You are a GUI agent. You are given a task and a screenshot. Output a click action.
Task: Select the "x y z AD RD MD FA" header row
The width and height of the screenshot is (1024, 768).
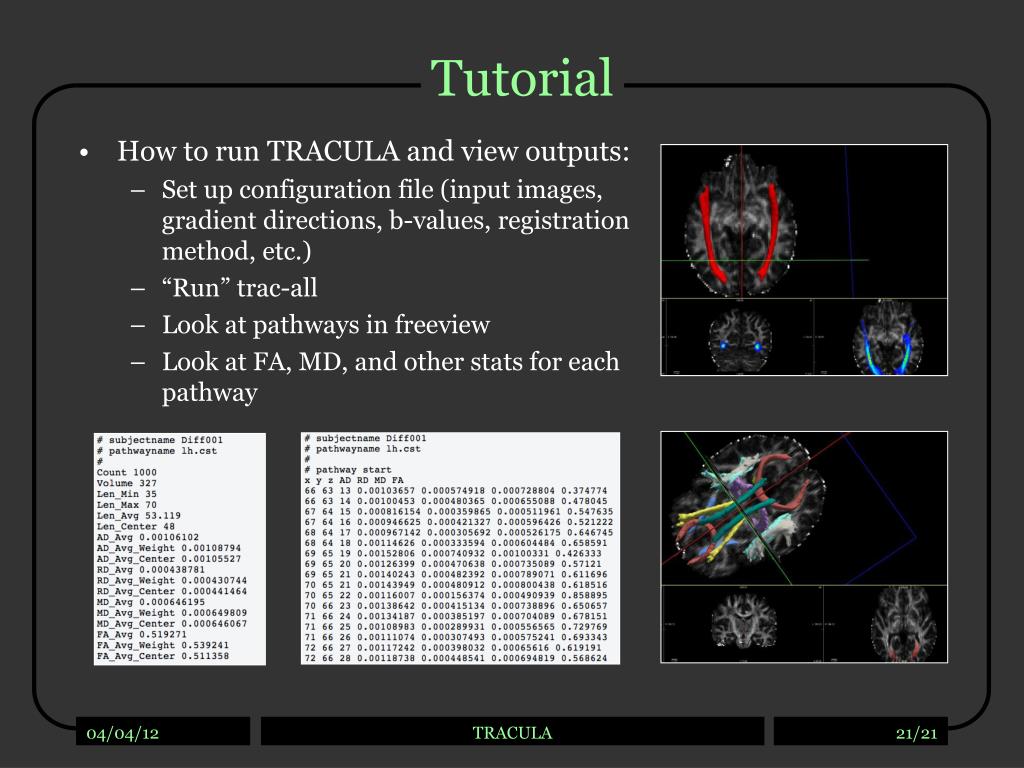[x=354, y=480]
